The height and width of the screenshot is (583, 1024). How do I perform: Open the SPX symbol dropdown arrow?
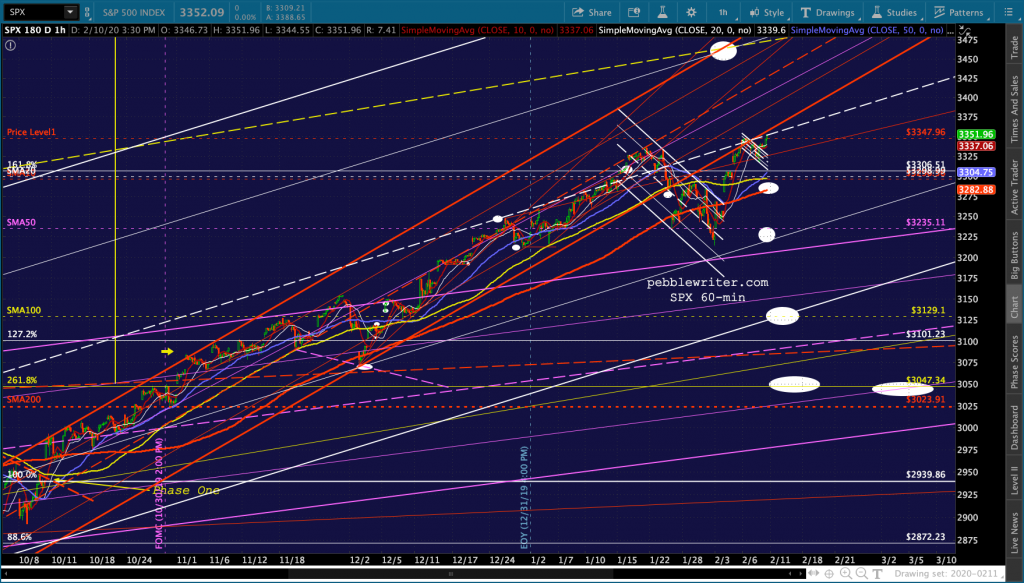coord(70,12)
